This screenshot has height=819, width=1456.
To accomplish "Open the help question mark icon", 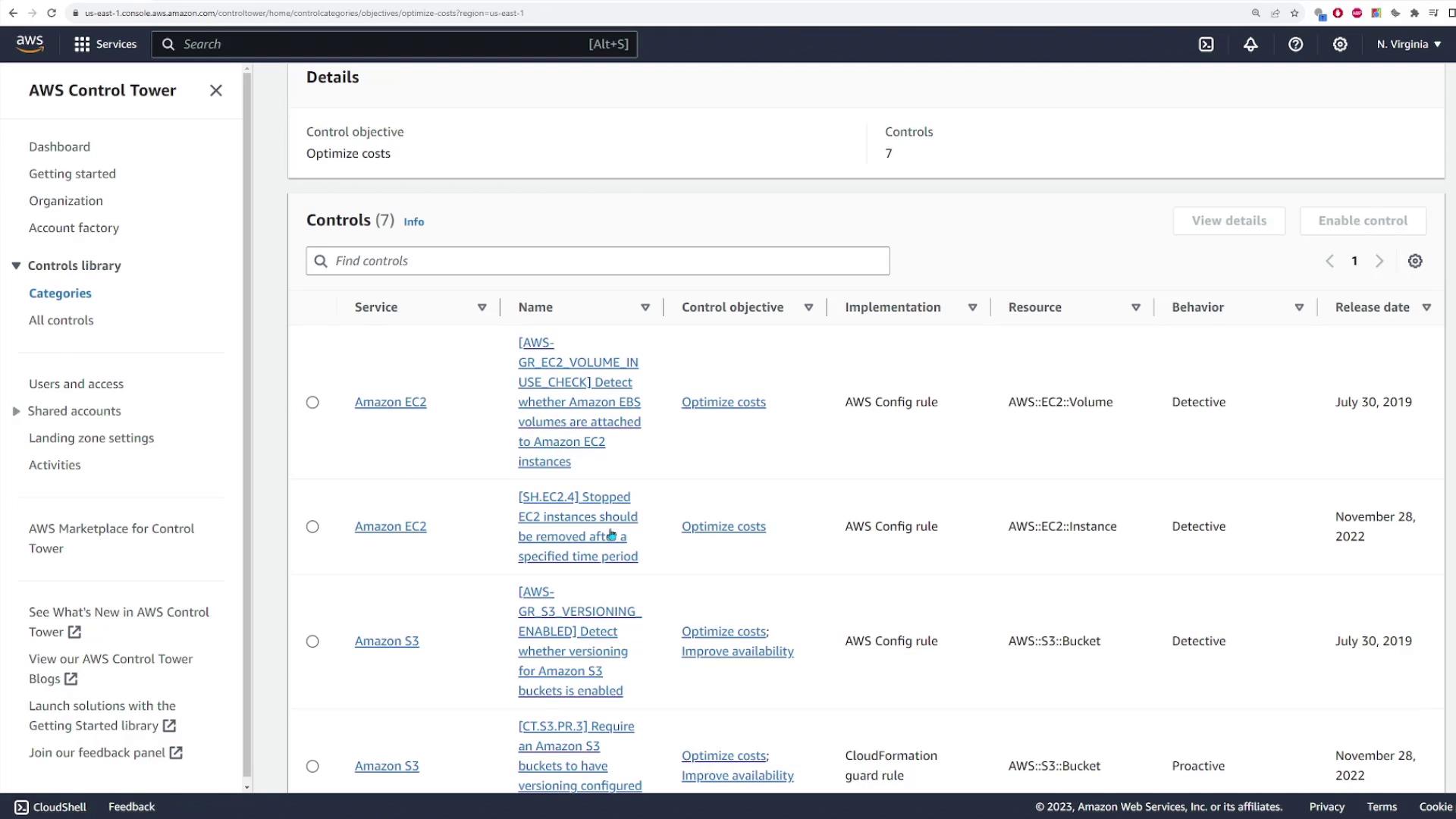I will tap(1295, 44).
